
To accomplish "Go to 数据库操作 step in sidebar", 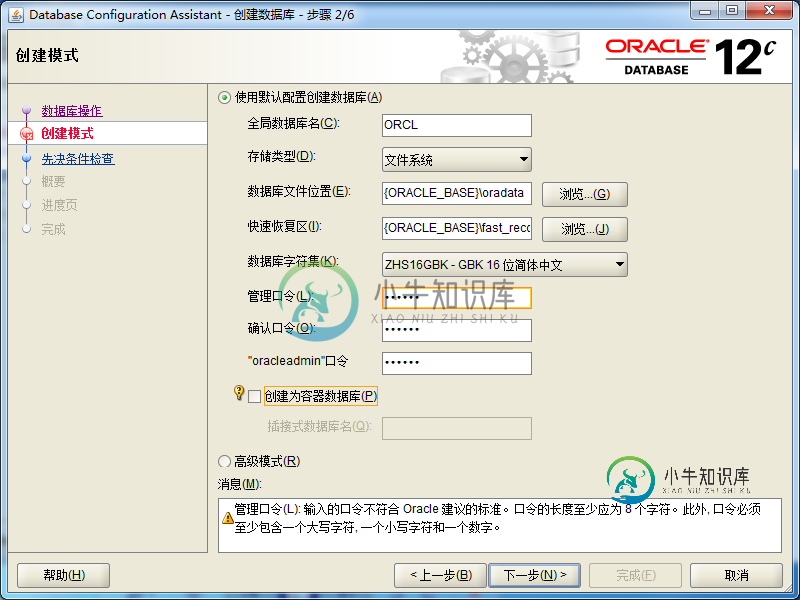I will (x=72, y=111).
